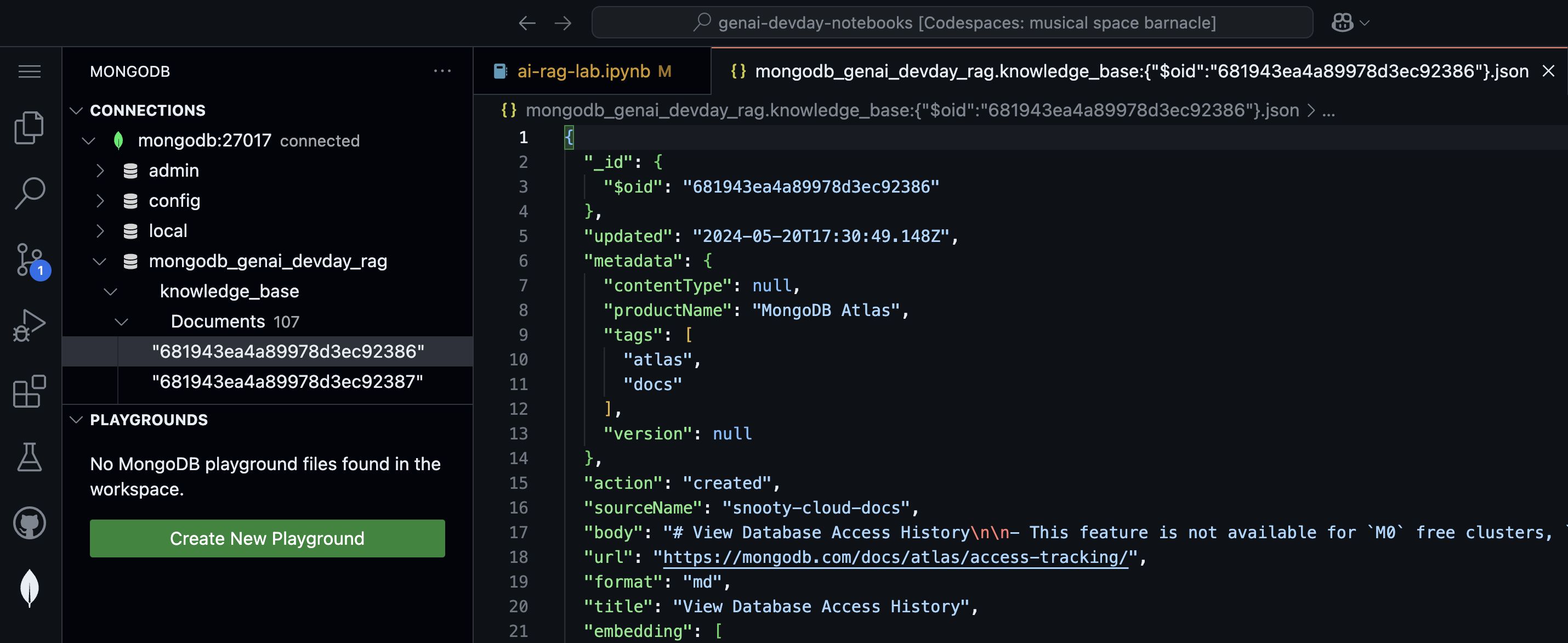The width and height of the screenshot is (1568, 643).
Task: Open the hamburger application menu
Action: pos(29,71)
